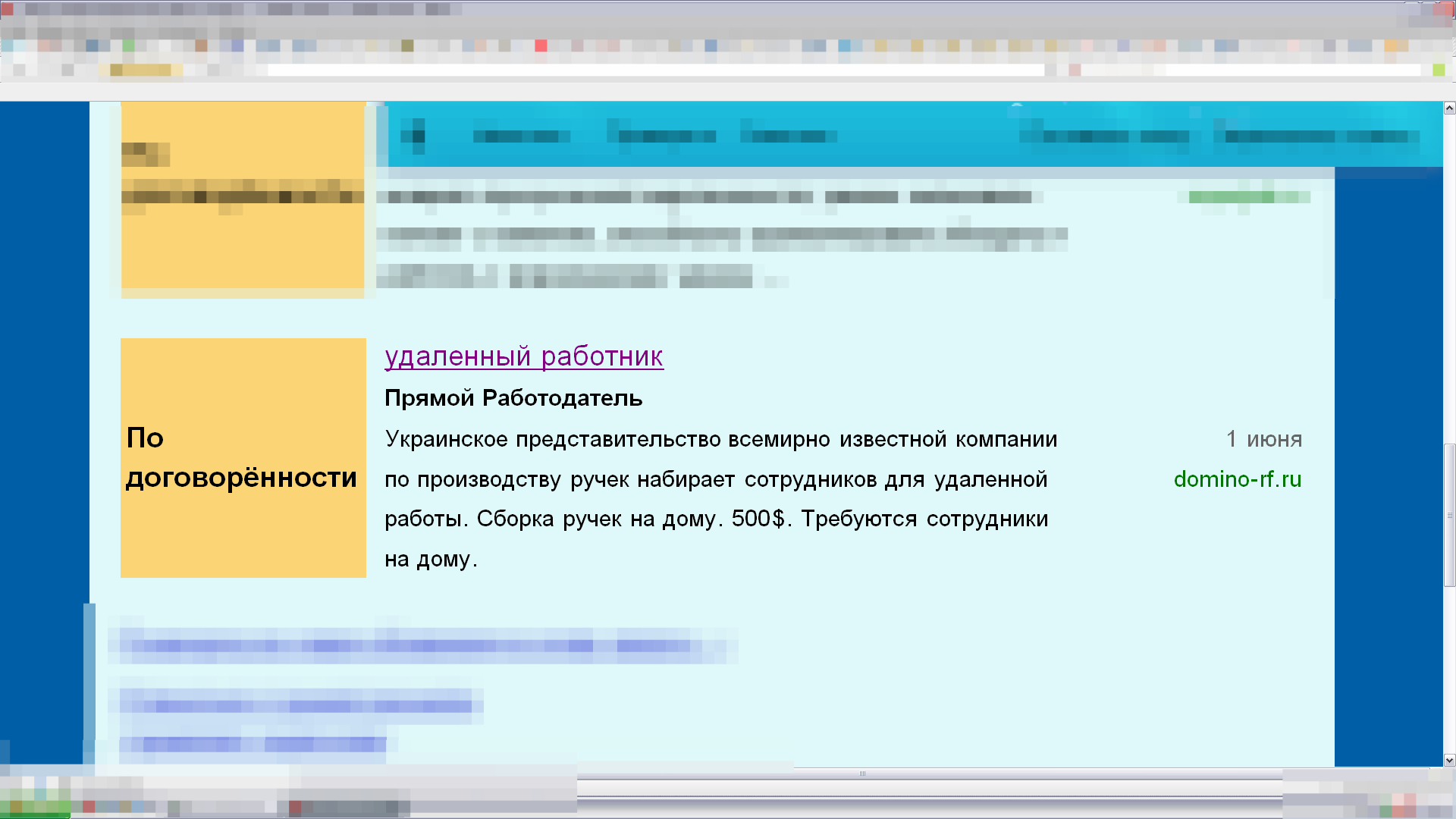Visit the domino-rf.ru source link
This screenshot has height=819, width=1456.
click(1237, 479)
